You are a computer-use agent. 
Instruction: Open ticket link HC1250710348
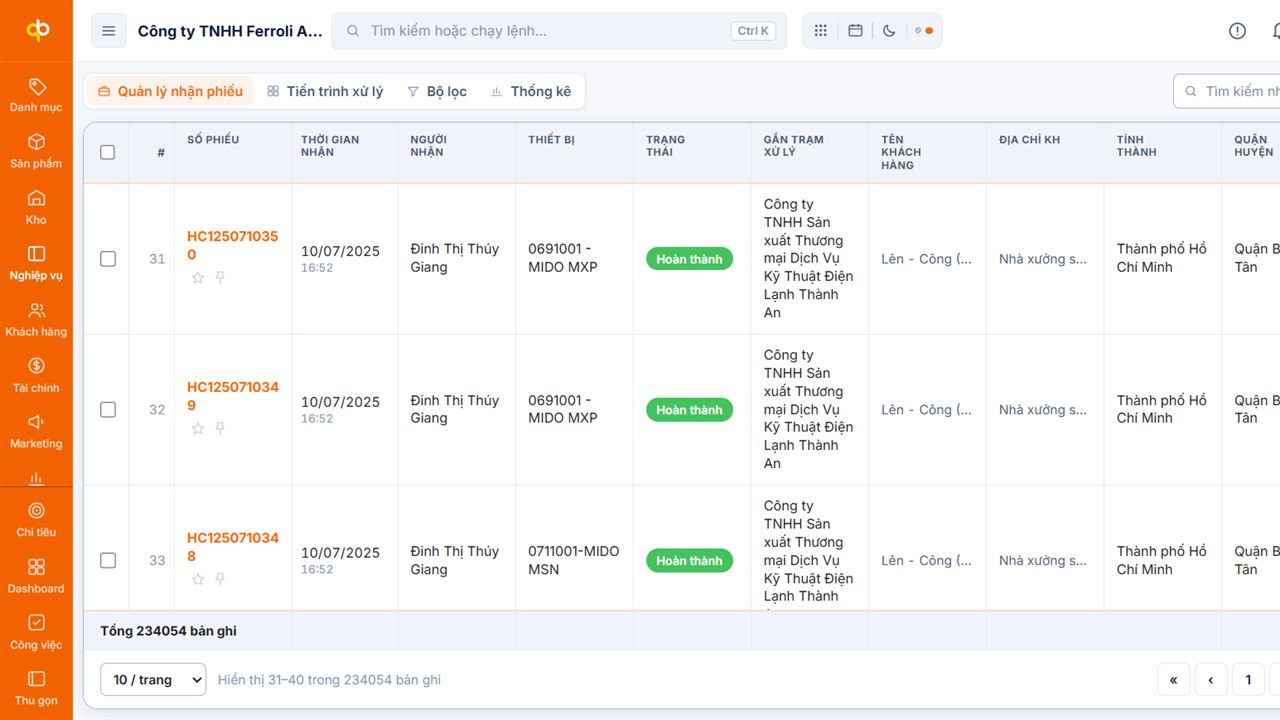[233, 547]
